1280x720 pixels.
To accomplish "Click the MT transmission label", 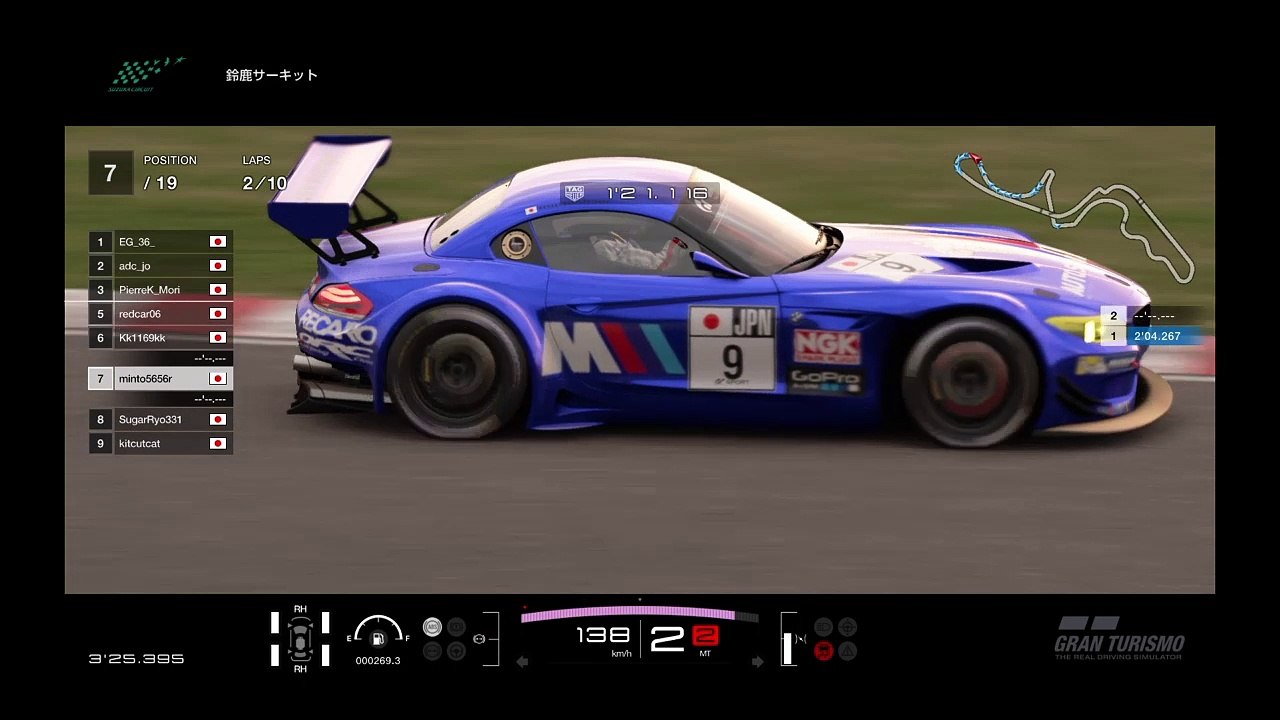I will coord(705,653).
